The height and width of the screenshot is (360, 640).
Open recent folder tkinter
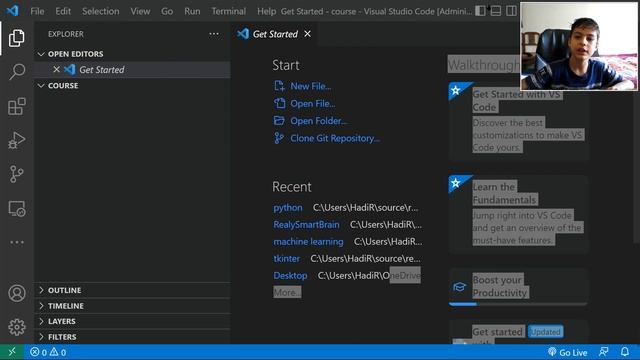286,258
